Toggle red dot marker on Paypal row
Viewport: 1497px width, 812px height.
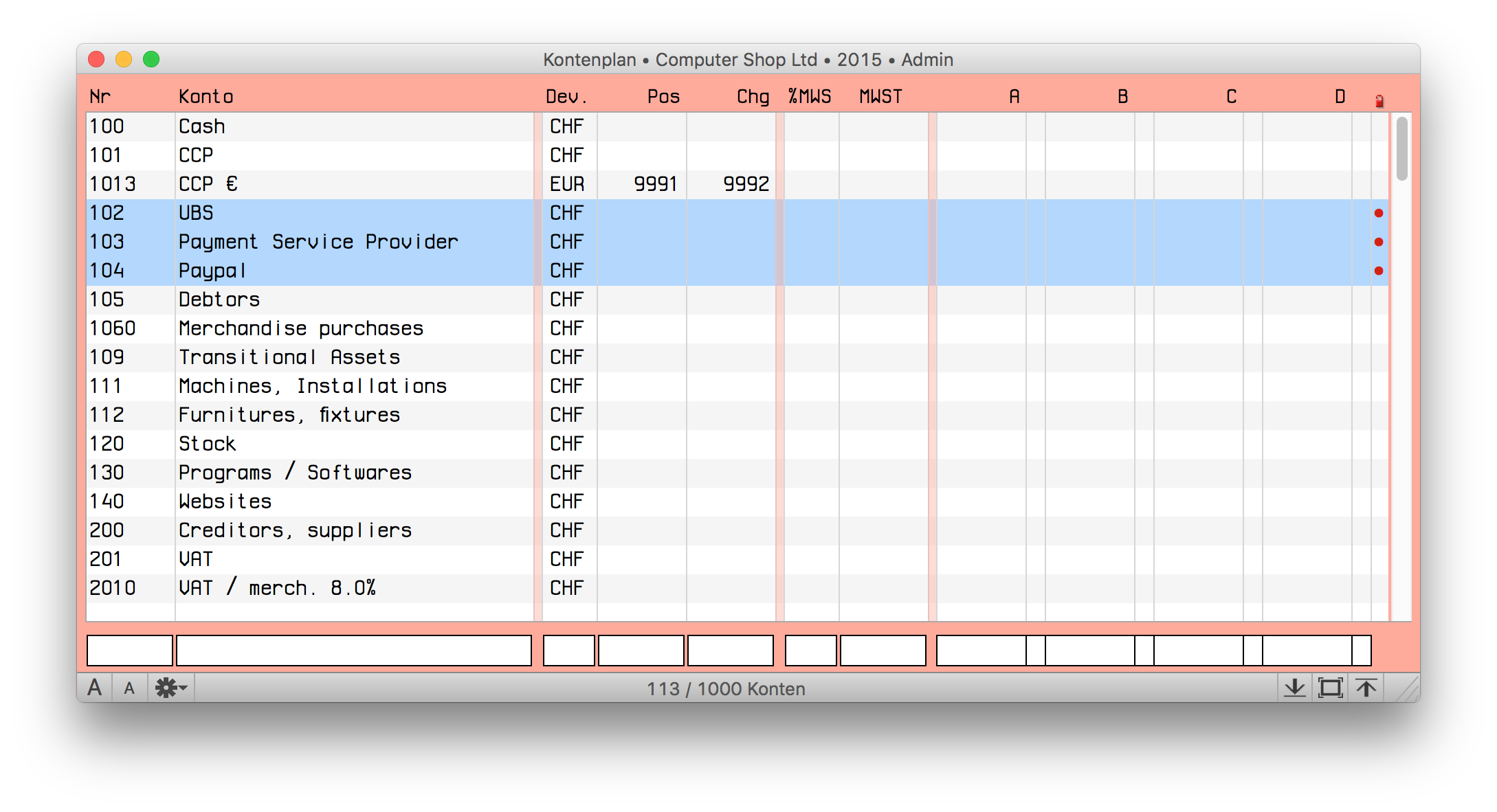1378,271
